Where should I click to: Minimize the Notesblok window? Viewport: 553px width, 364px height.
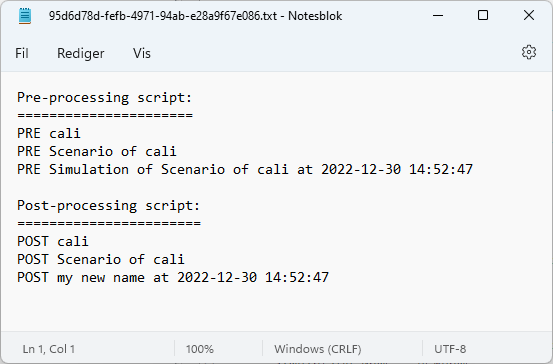438,16
